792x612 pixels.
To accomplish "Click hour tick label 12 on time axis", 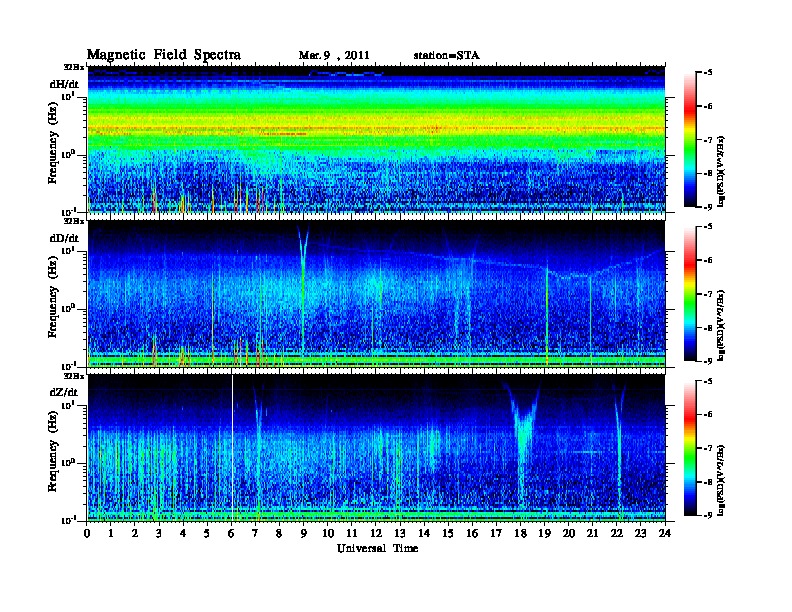I will (x=376, y=533).
